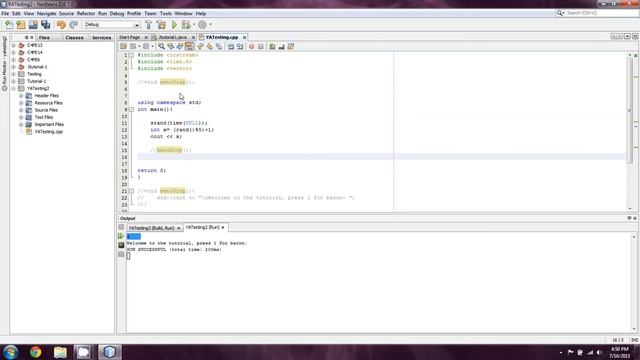This screenshot has width=640, height=360.
Task: Select YATesting.cpp file in project tree
Action: coord(49,132)
